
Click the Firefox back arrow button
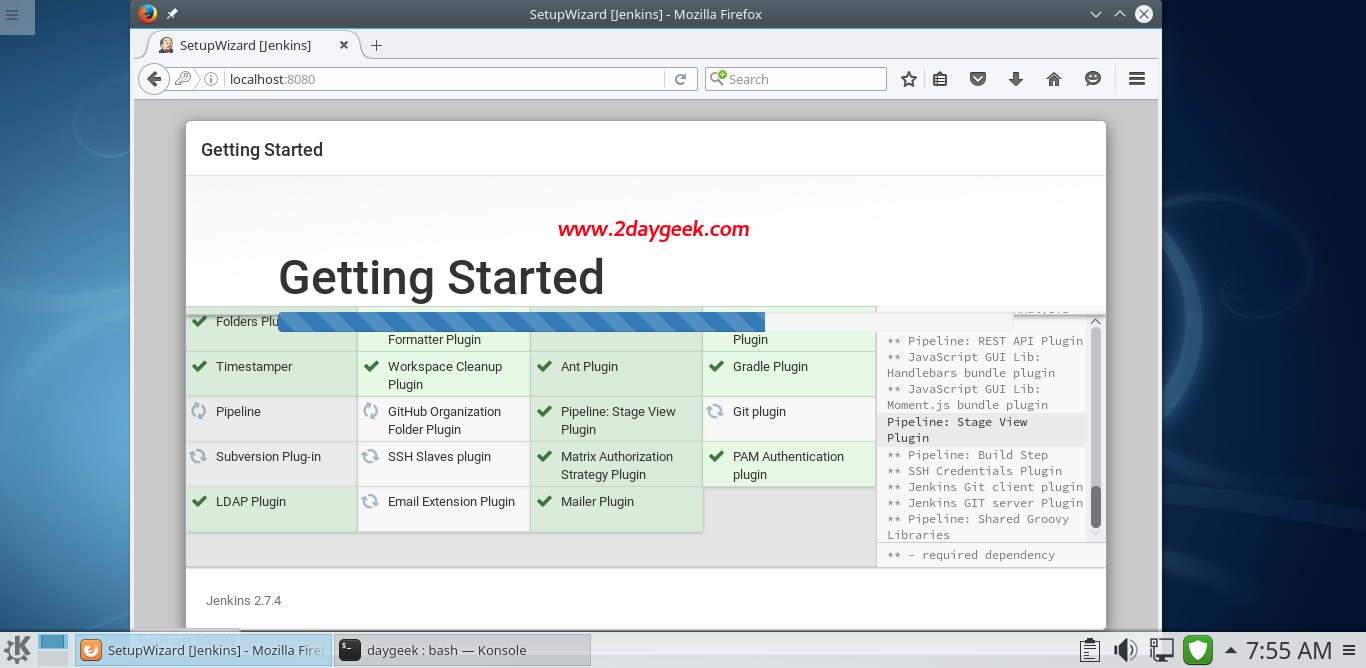click(153, 79)
